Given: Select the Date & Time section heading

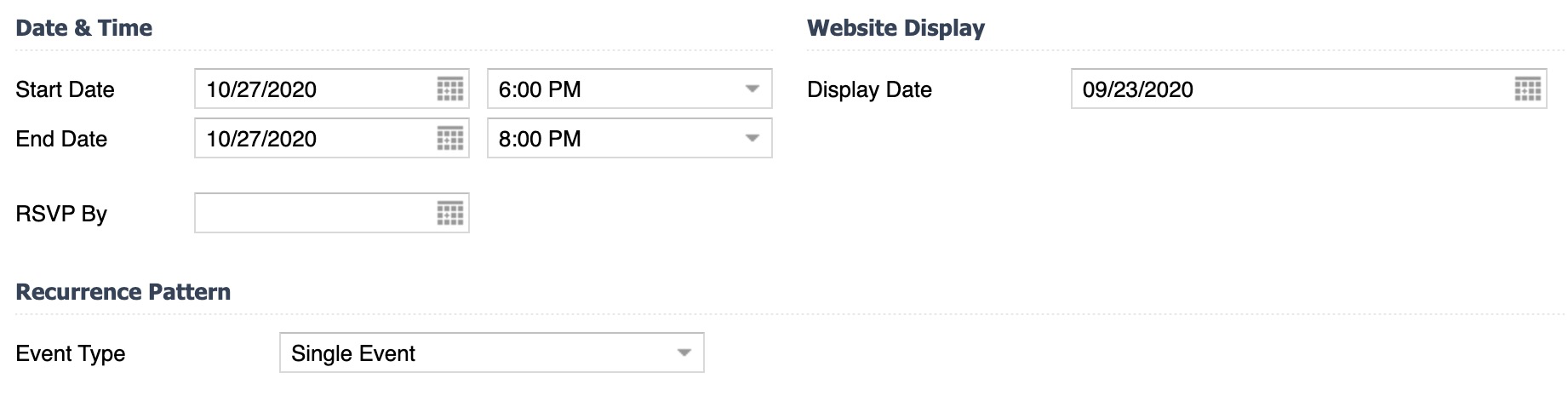Looking at the screenshot, I should click(83, 28).
